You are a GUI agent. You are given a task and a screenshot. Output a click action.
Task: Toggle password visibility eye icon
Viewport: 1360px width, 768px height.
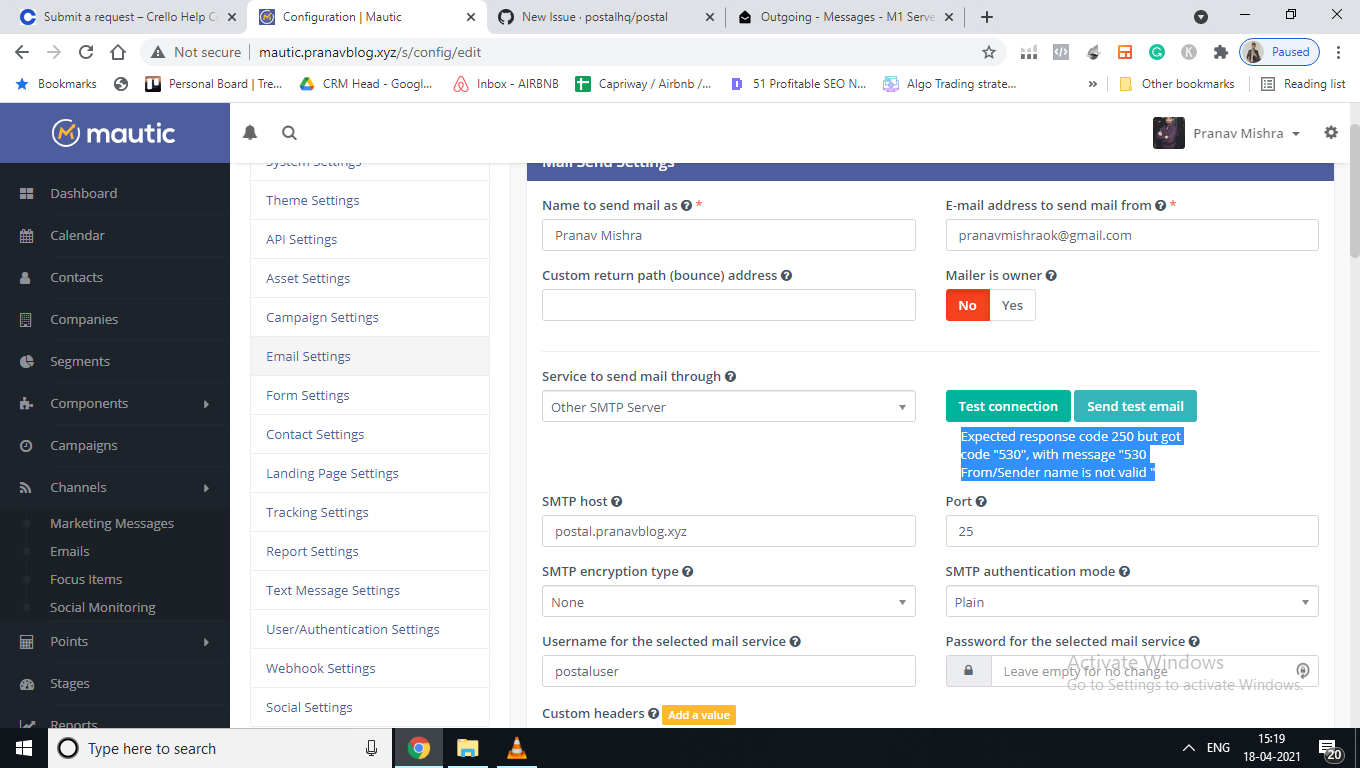click(x=1302, y=671)
